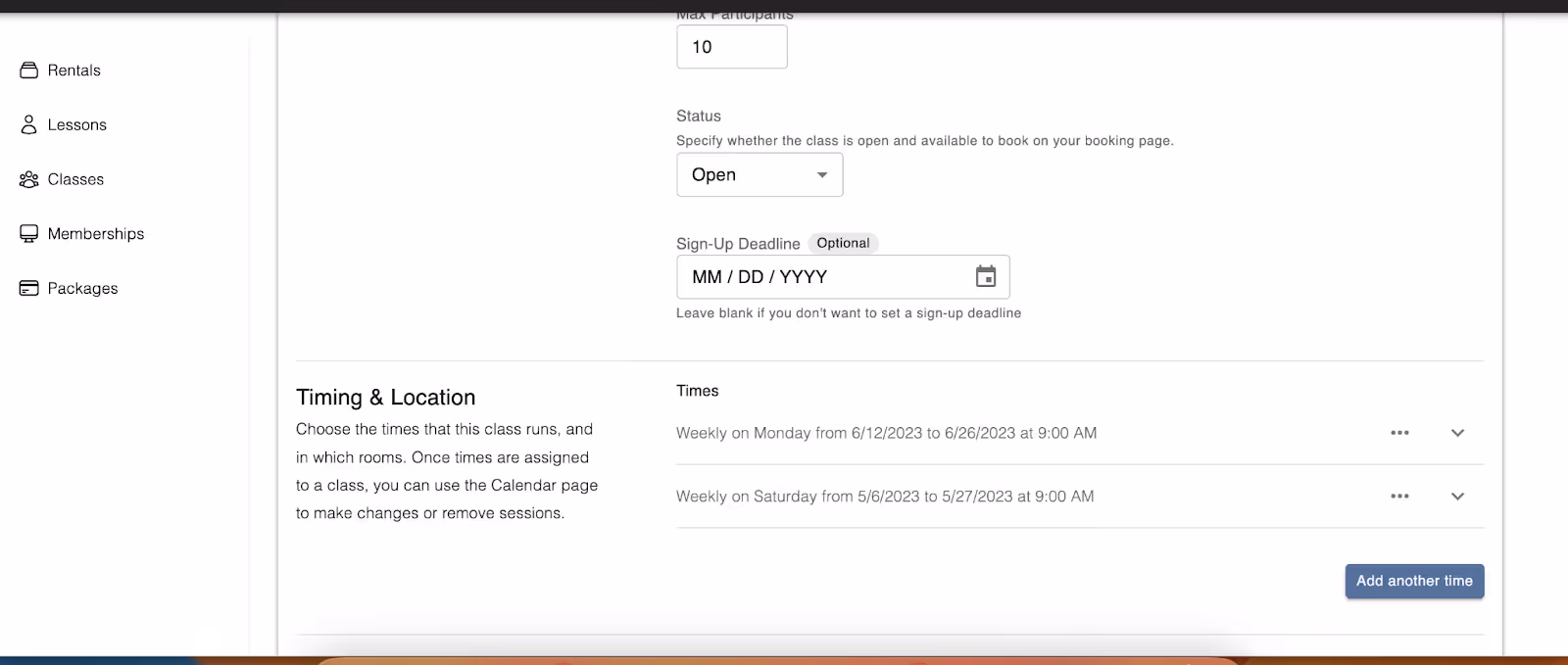
Task: Click the Times label
Action: coord(698,391)
